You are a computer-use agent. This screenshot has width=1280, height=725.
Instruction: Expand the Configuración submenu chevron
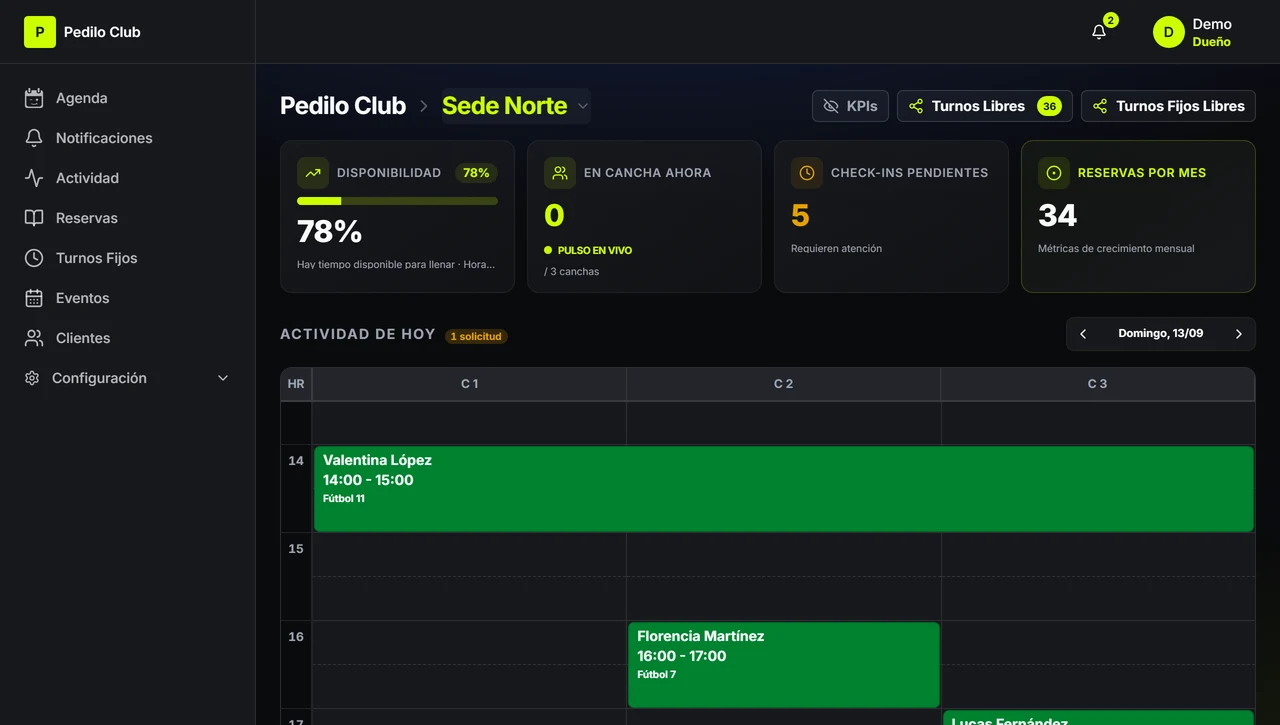point(223,378)
